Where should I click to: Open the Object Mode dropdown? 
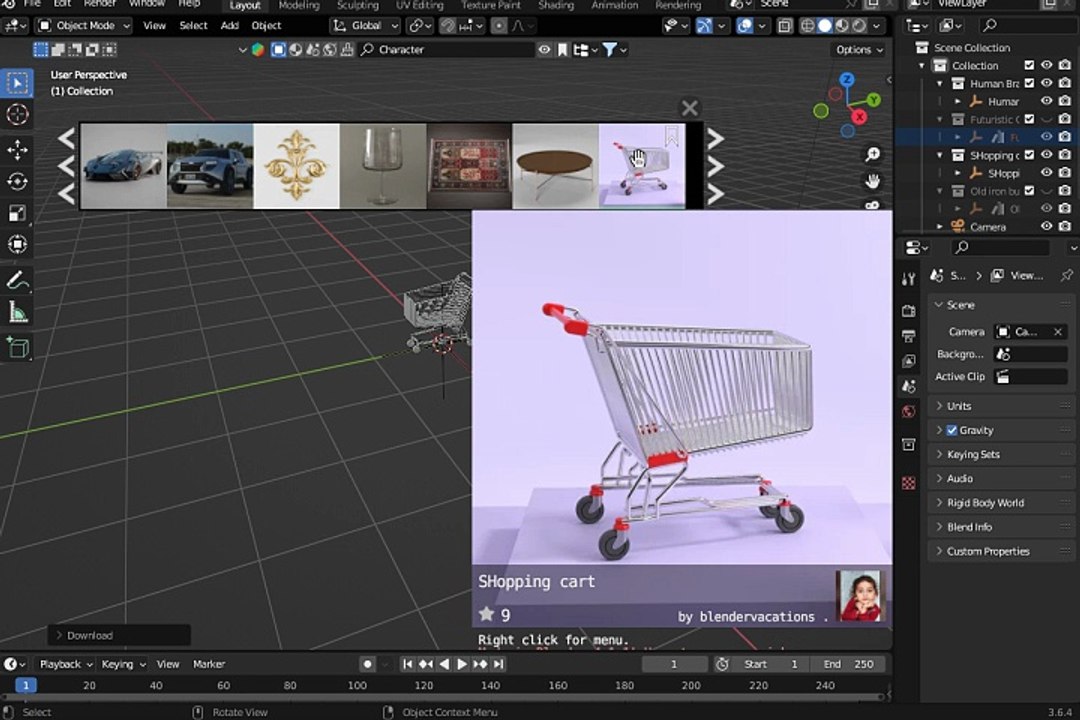pos(83,26)
